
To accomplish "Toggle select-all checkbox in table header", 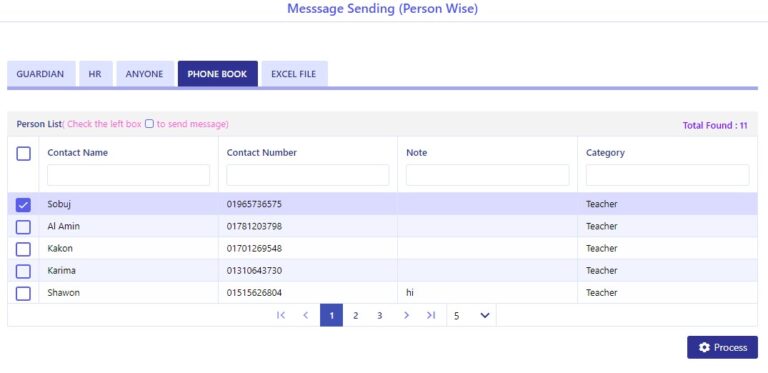I will point(23,154).
